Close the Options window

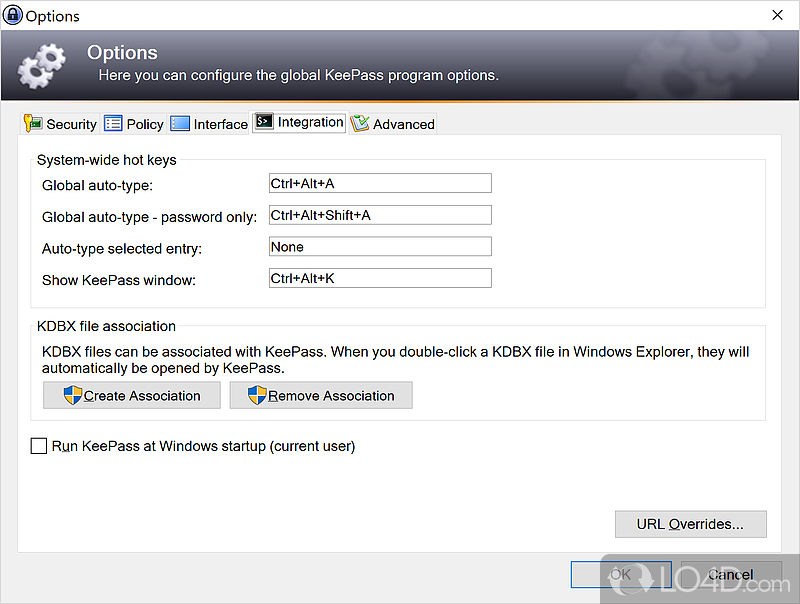(777, 15)
